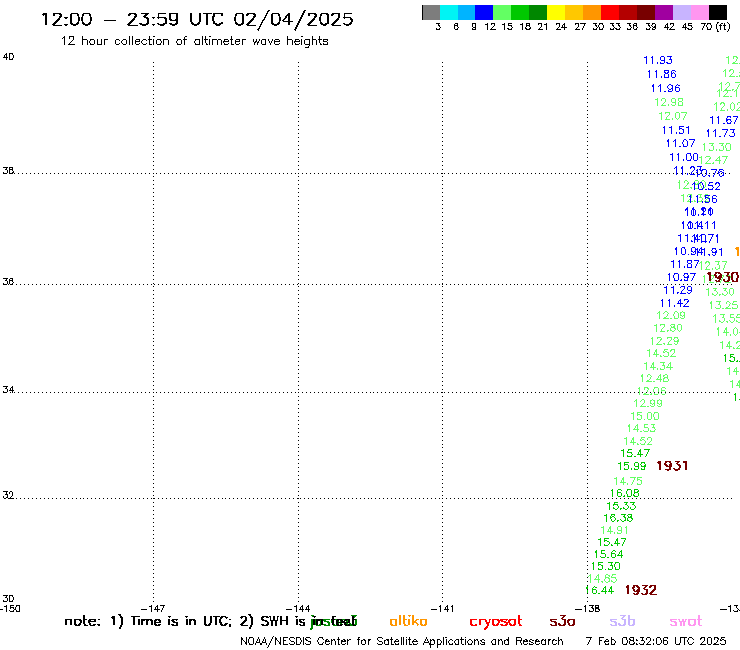This screenshot has height=650, width=740.
Task: Click the wave height value "11.07"
Action: pos(681,144)
